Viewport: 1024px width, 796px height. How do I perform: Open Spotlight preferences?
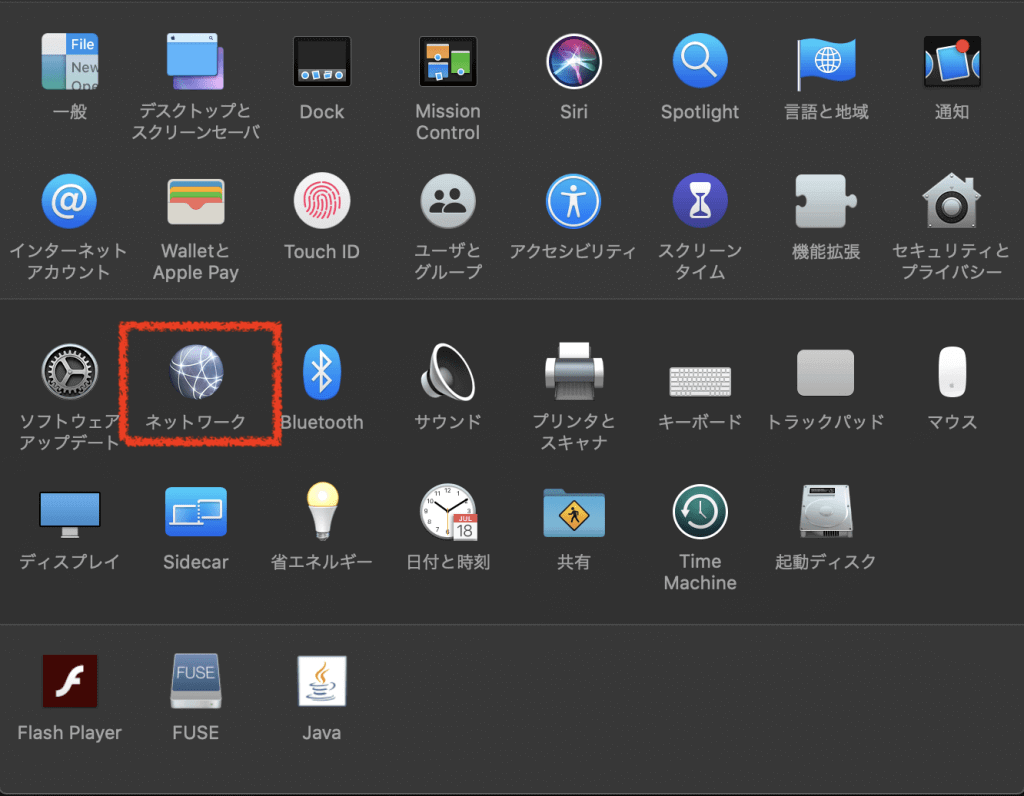point(699,61)
